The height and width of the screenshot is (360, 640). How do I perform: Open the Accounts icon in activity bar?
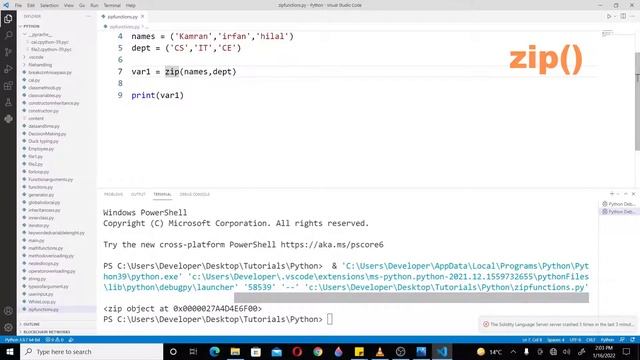[x=8, y=311]
